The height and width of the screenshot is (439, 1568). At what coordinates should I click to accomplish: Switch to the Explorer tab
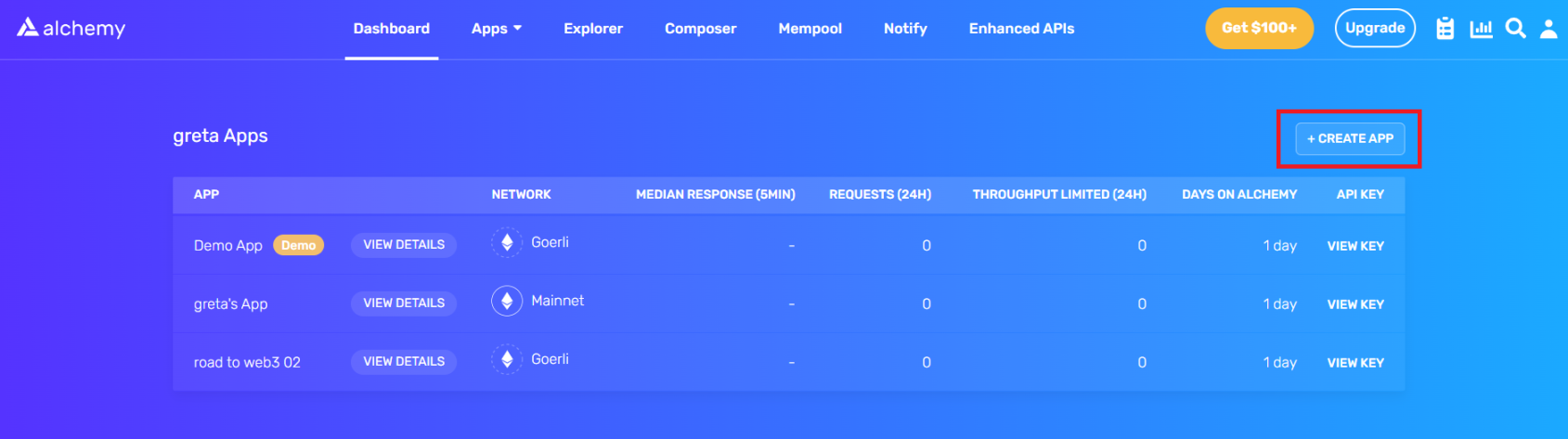[593, 29]
